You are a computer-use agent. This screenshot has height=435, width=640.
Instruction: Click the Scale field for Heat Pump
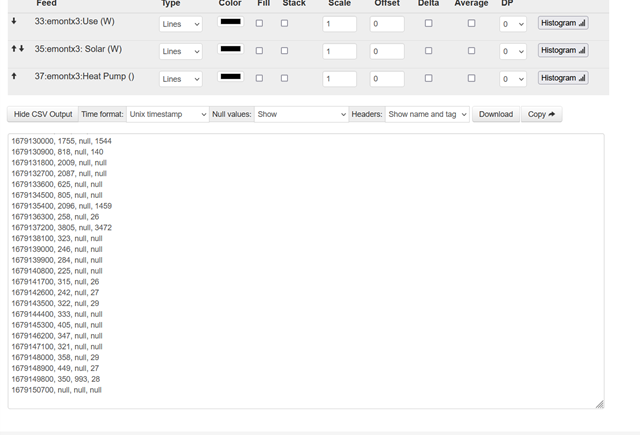(x=340, y=78)
